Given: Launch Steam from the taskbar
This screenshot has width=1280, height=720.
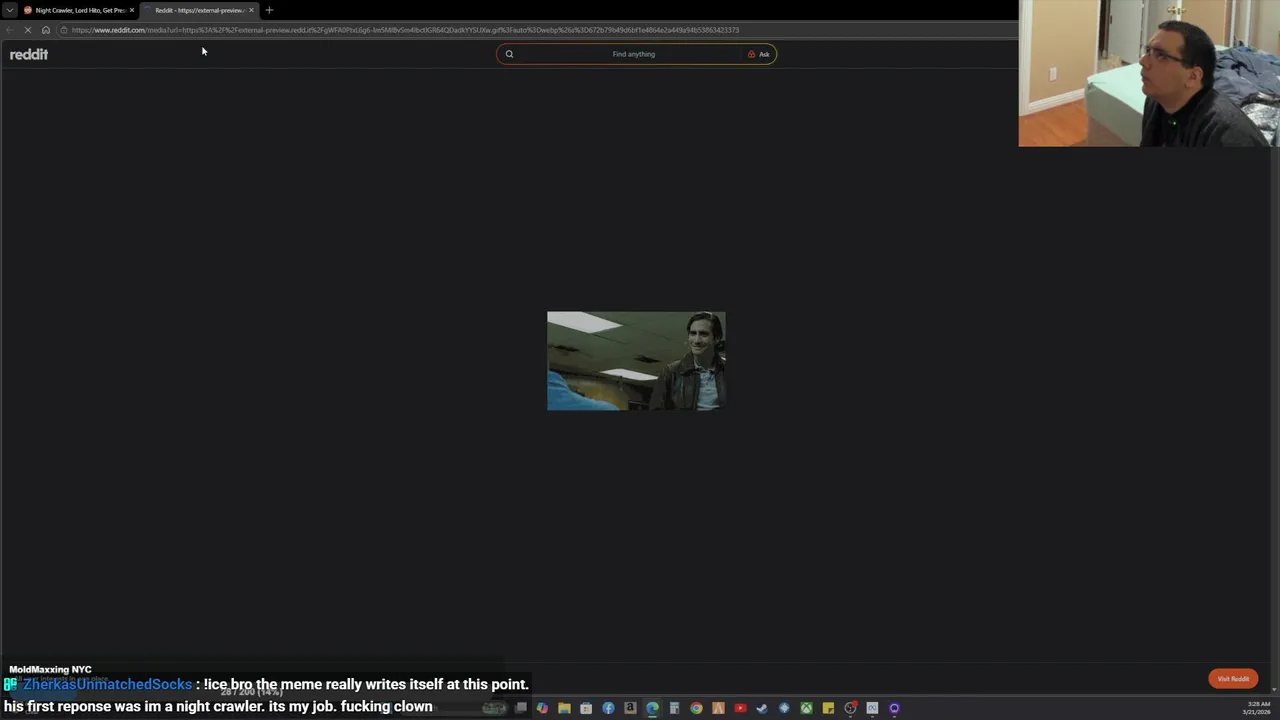Looking at the screenshot, I should click(x=762, y=708).
